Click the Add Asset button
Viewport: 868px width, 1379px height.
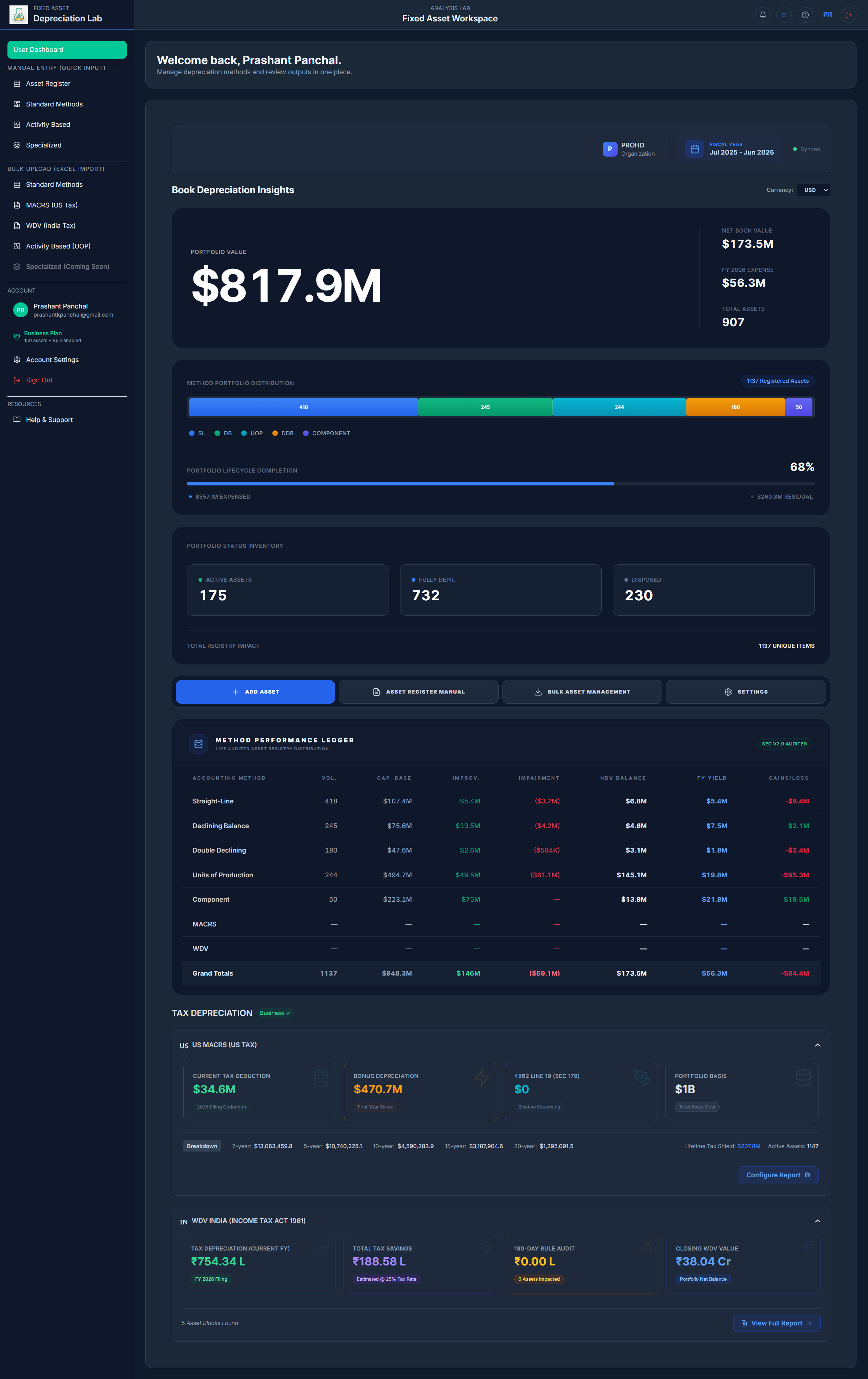255,692
